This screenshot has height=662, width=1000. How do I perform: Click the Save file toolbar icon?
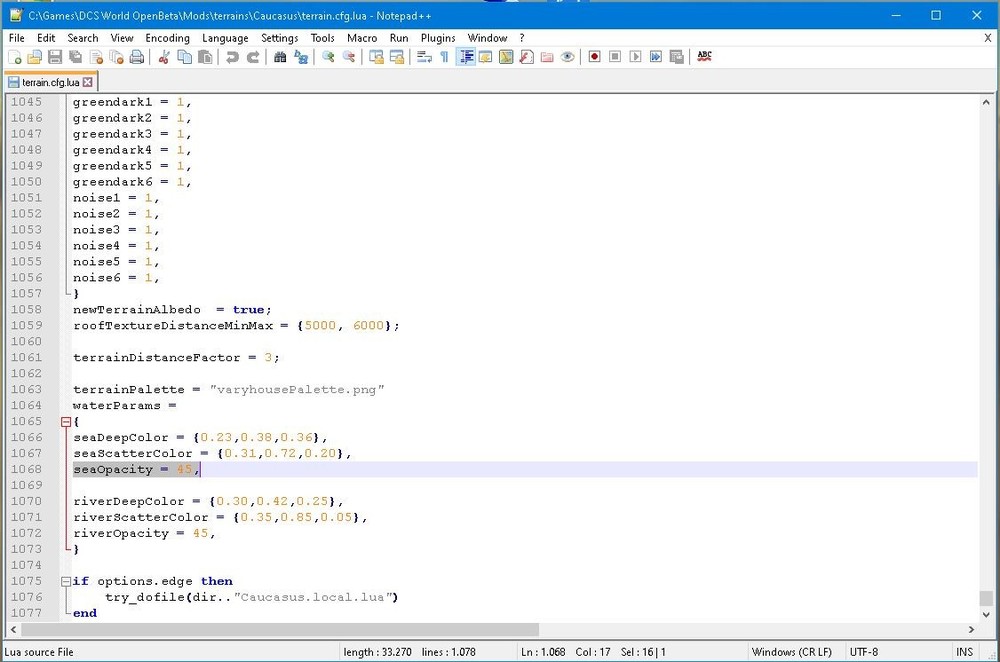(55, 57)
